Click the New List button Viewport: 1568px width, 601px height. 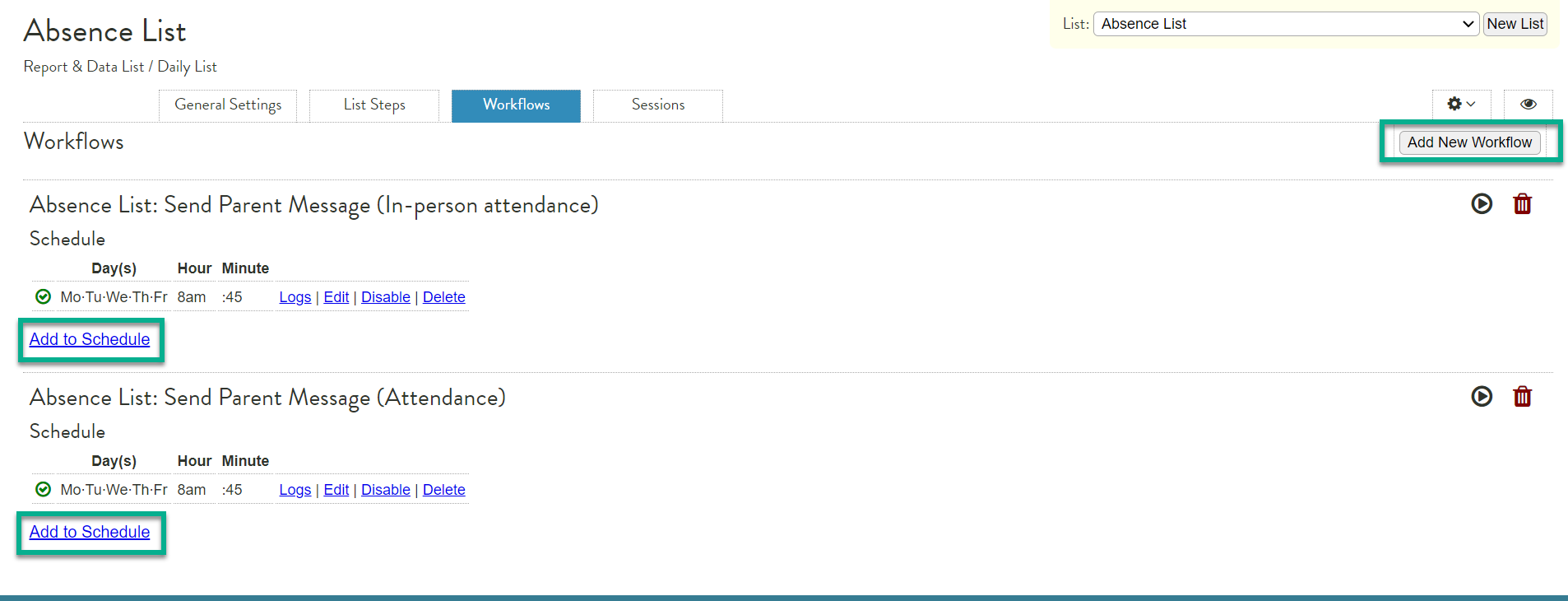coord(1515,24)
